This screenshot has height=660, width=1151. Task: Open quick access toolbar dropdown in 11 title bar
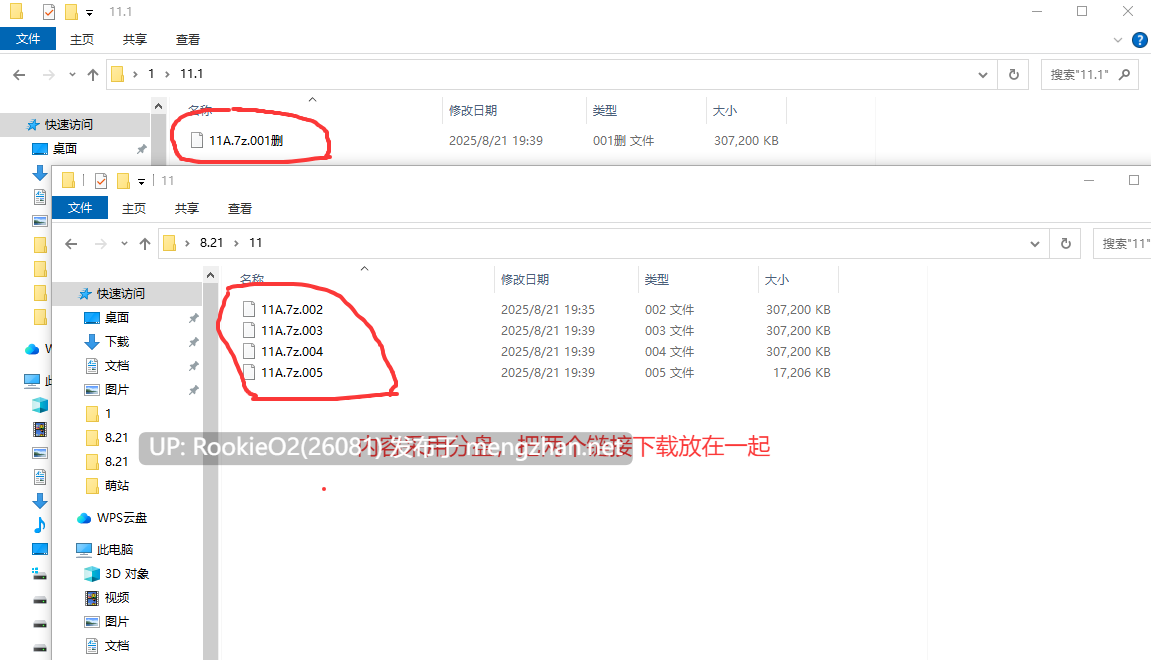[142, 181]
